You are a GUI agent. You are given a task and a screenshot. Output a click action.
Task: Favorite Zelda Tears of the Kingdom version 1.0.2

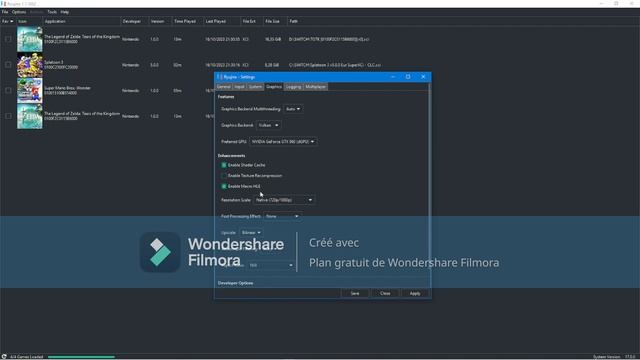[8, 116]
